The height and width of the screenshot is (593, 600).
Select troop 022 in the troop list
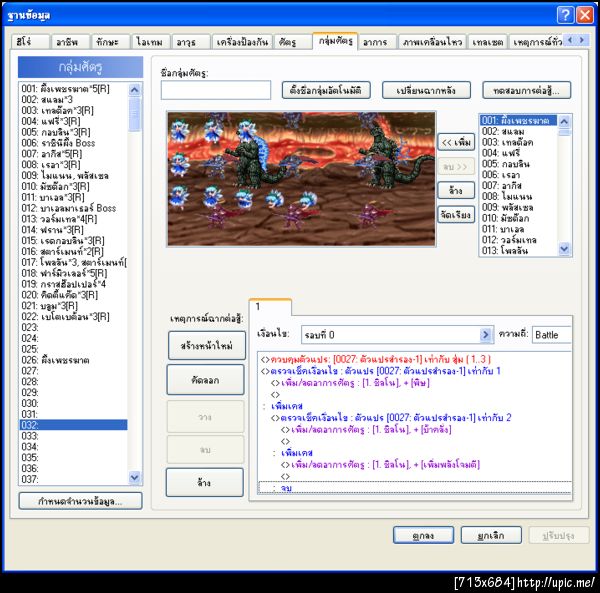(73, 316)
